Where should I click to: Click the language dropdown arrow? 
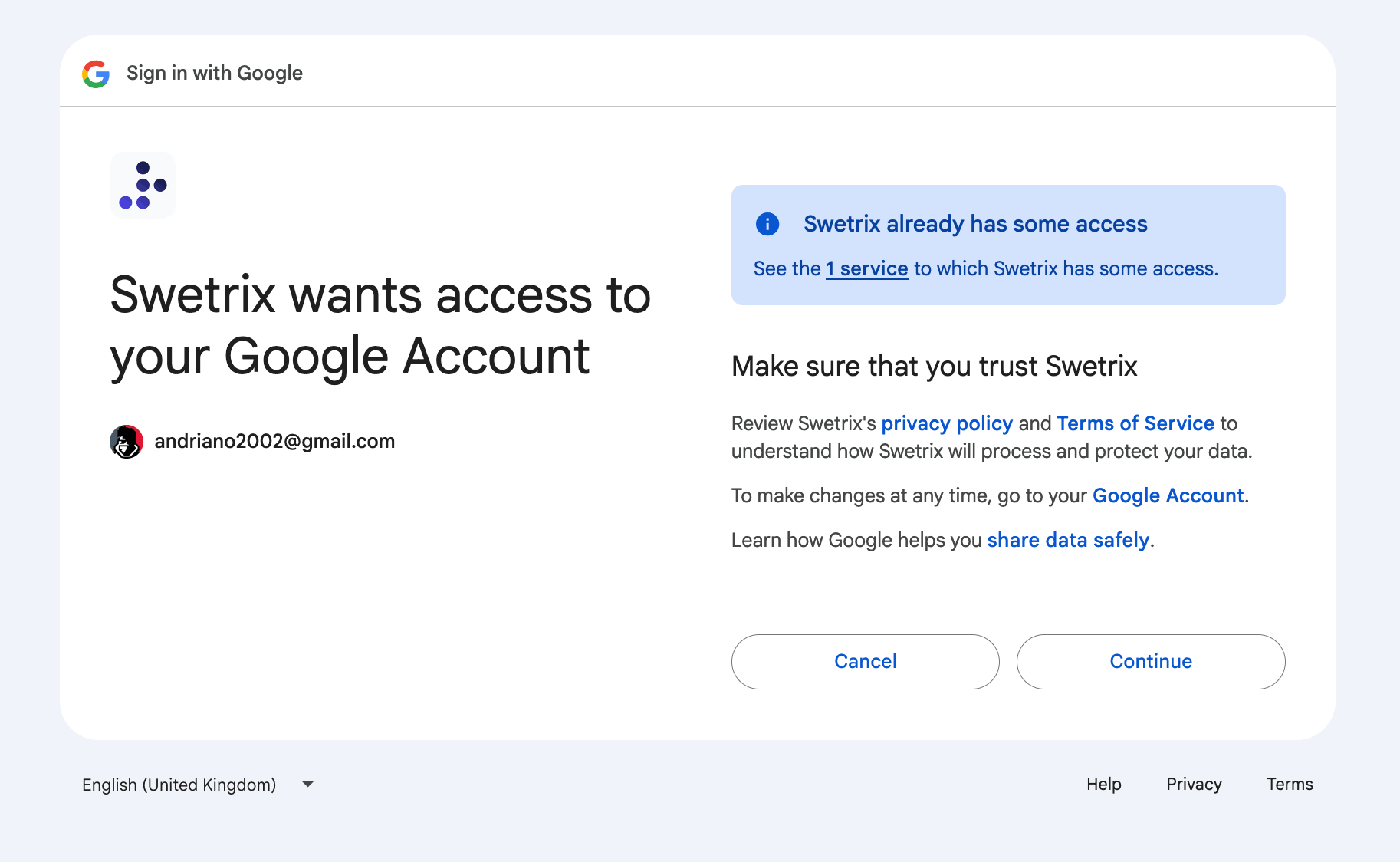[x=308, y=785]
